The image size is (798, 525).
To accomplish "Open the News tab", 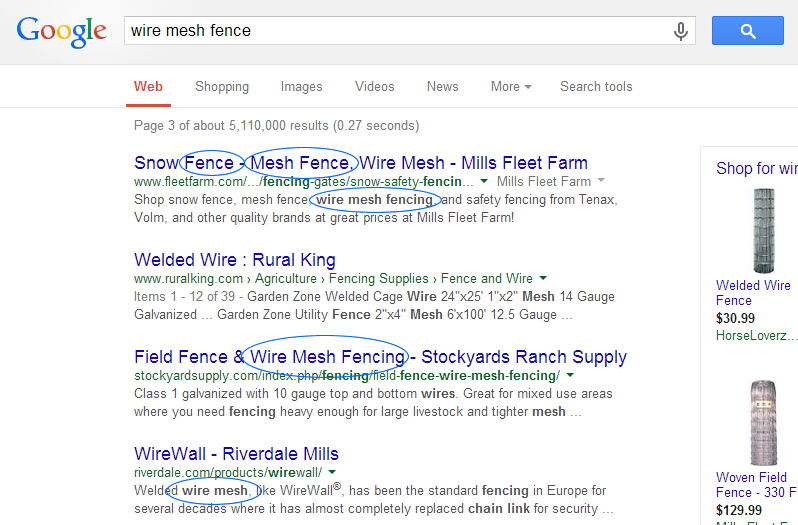I will coord(442,86).
